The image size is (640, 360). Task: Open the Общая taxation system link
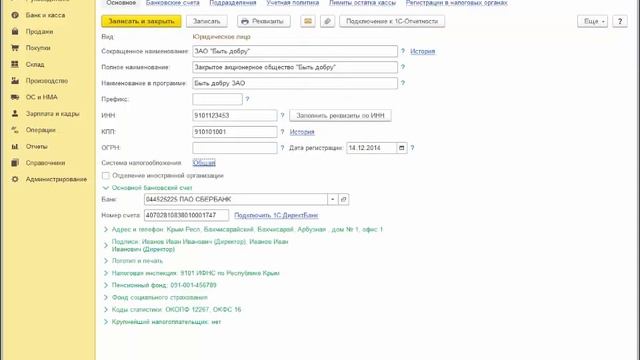[x=204, y=163]
